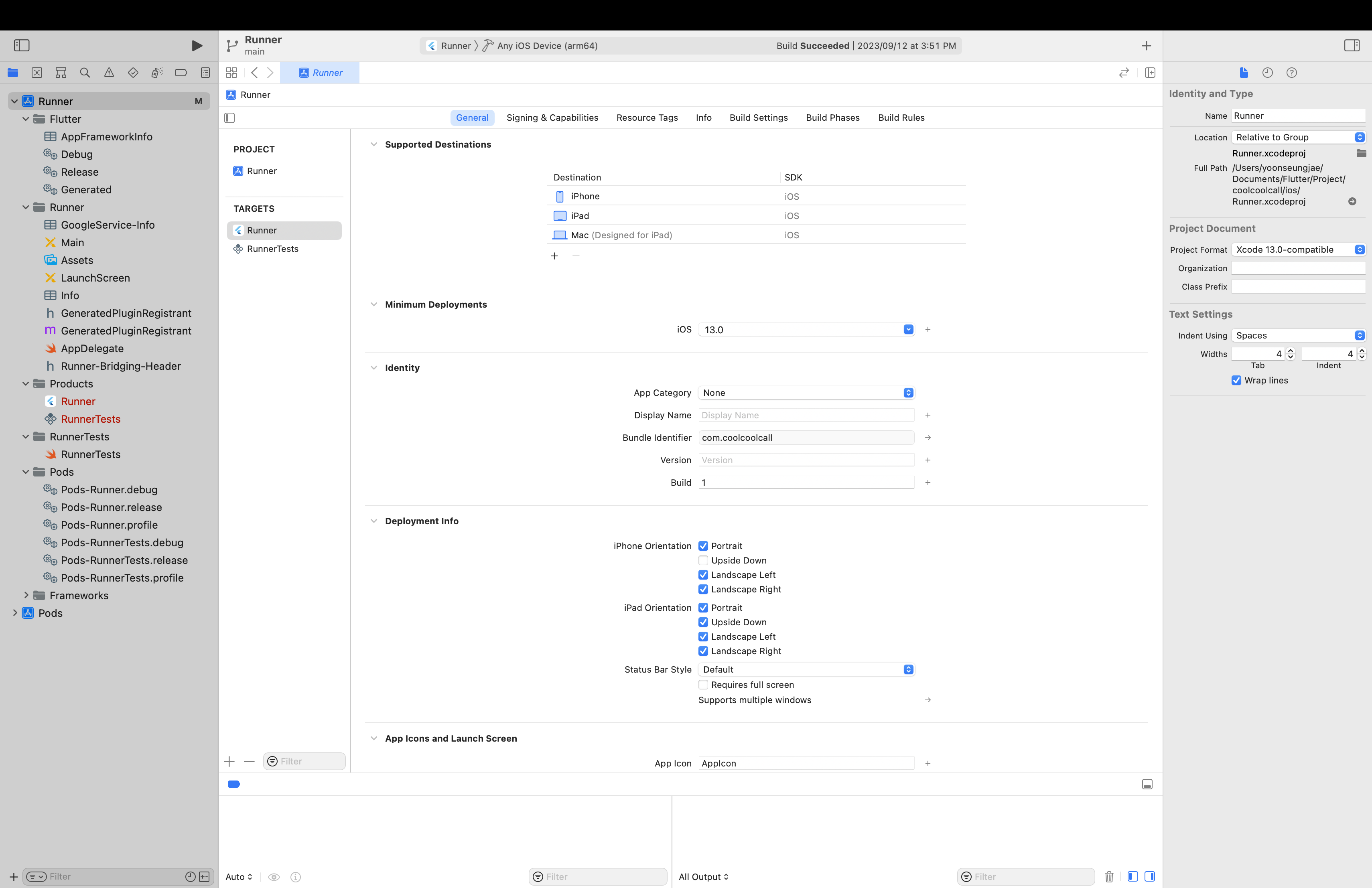Clear the console with trash icon

tap(1109, 876)
